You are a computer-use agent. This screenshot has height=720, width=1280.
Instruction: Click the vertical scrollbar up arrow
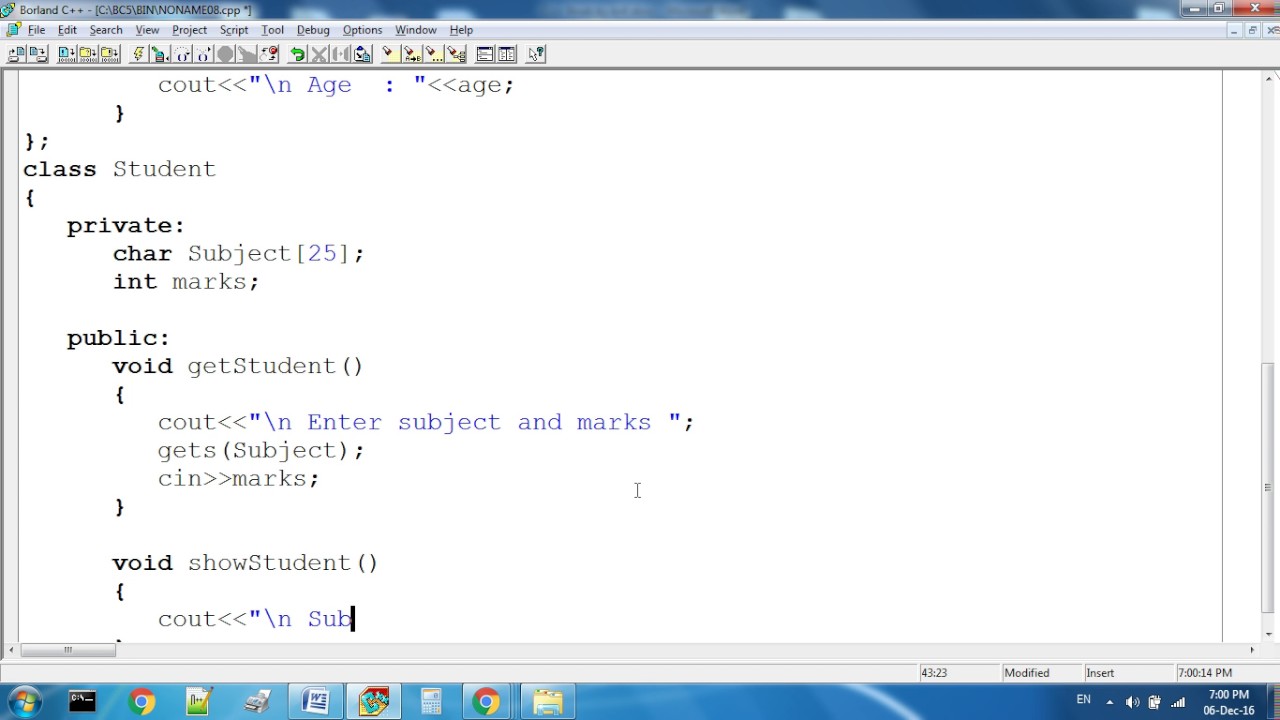(x=1268, y=77)
